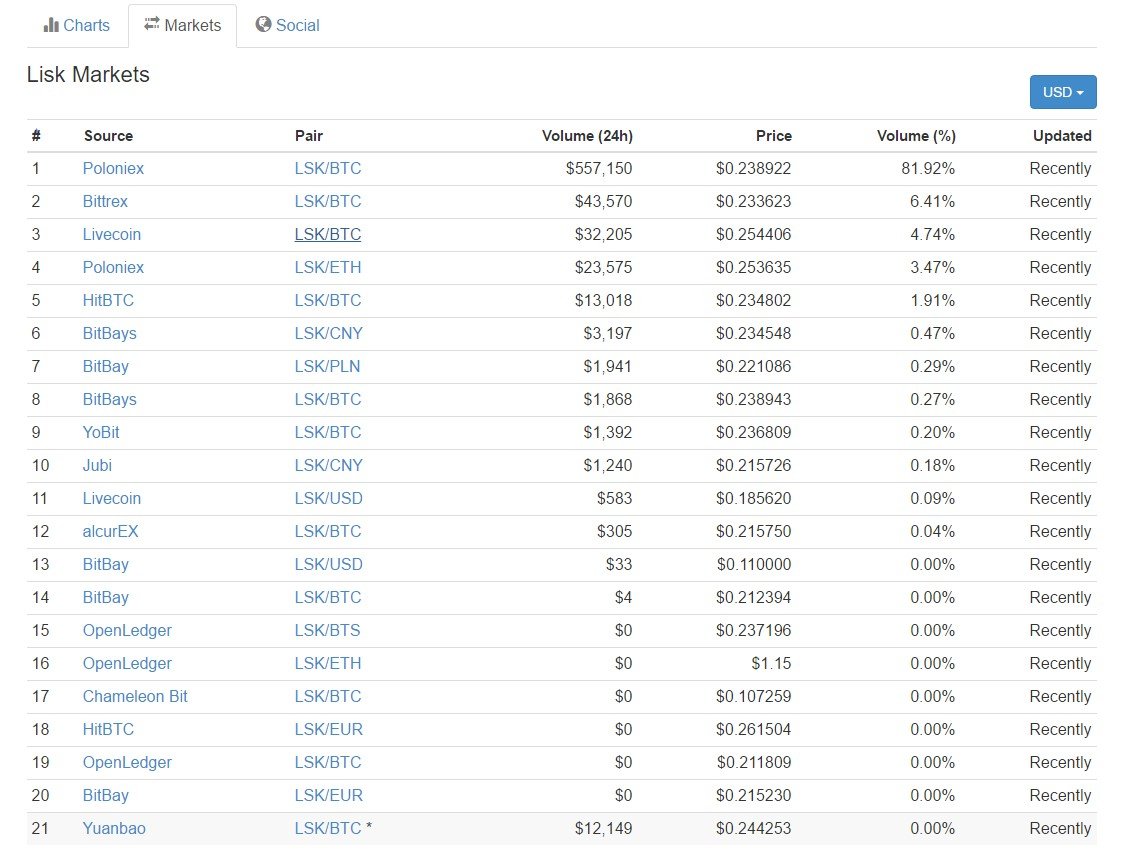Open Poloniex source link in row 4
The image size is (1121, 862).
point(113,267)
